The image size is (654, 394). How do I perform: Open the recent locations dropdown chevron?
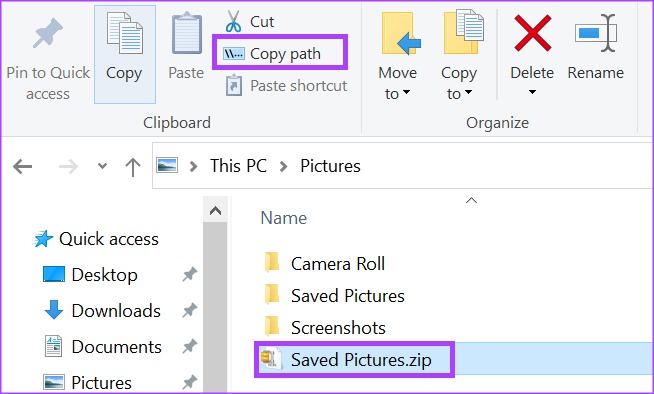[102, 166]
